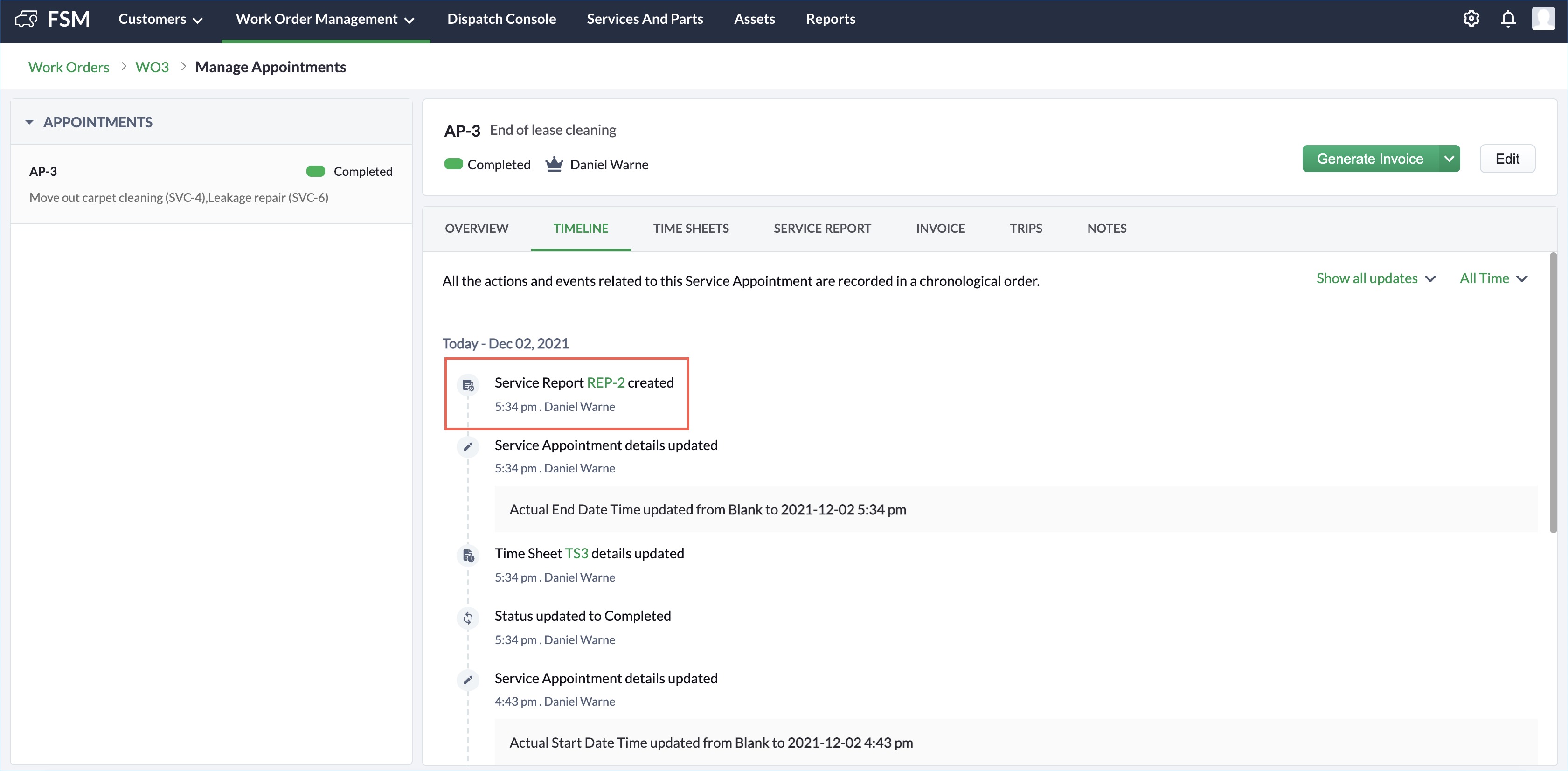Click the timeline vertical scrollbar
Image resolution: width=1568 pixels, height=771 pixels.
tap(1553, 393)
